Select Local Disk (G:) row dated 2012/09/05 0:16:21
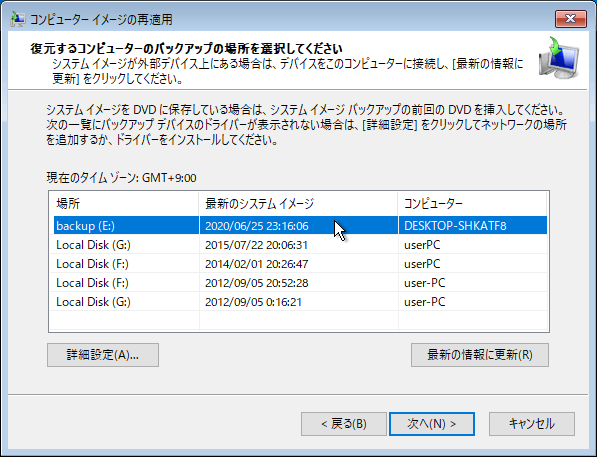Image resolution: width=597 pixels, height=457 pixels. 300,302
